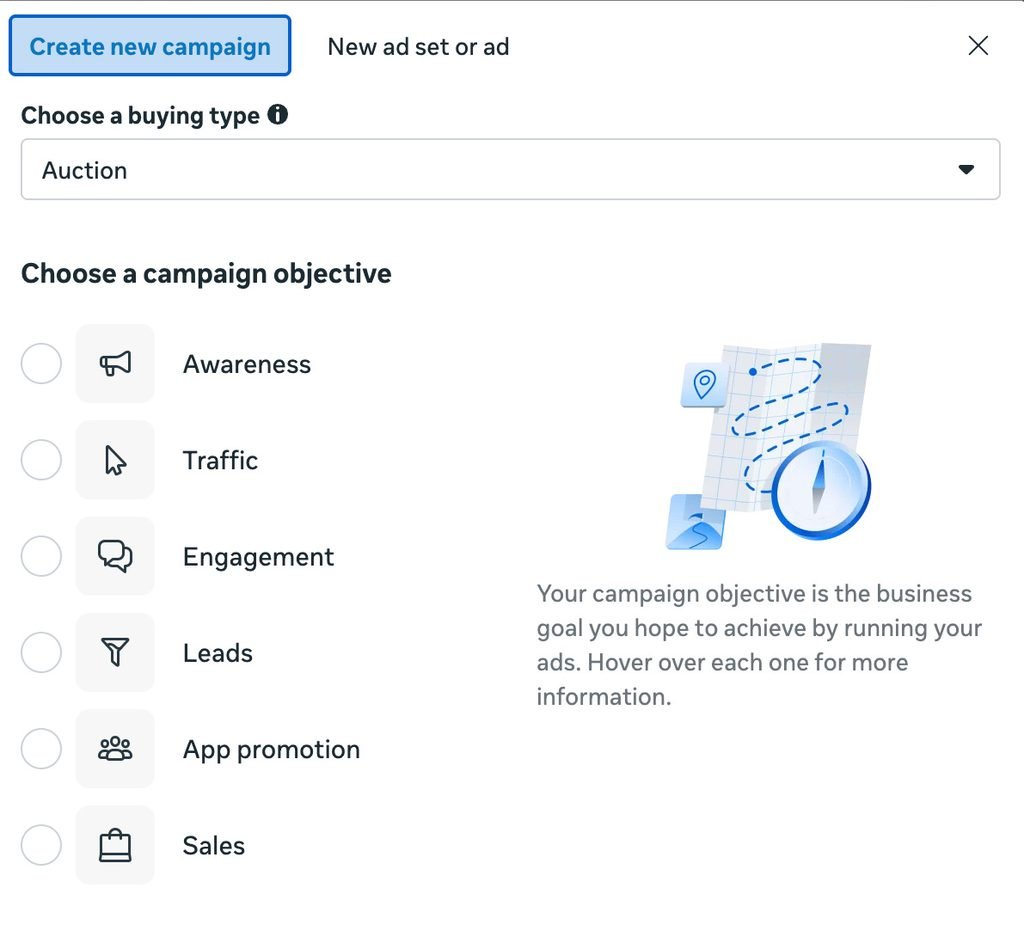This screenshot has width=1024, height=948.
Task: Open the buying type info icon
Action: coord(278,115)
